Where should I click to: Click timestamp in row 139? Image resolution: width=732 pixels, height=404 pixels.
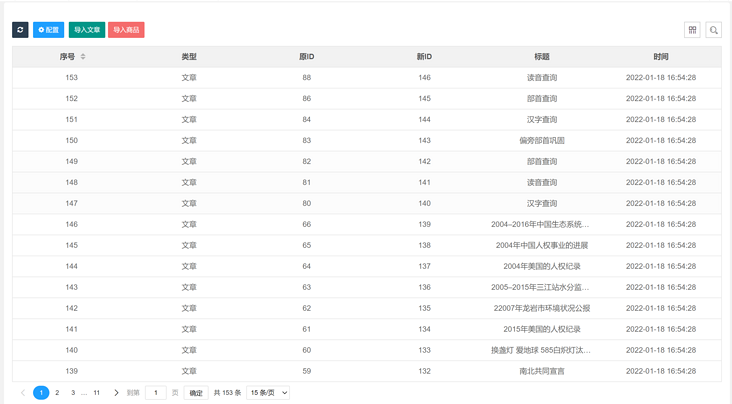661,371
